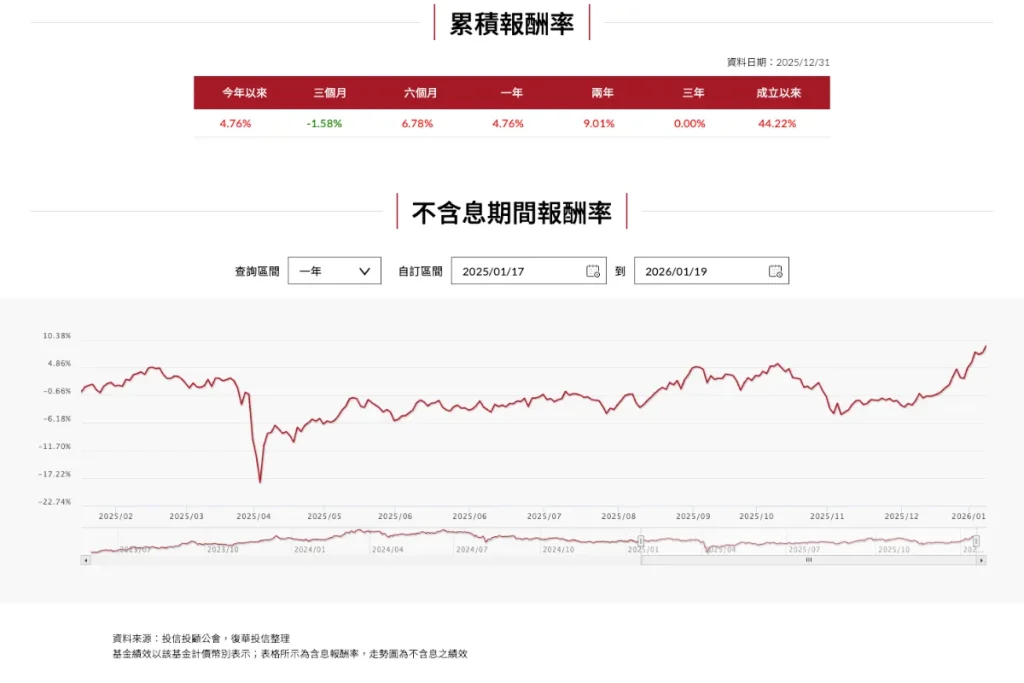Click the 自訂區間 label
Image resolution: width=1024 pixels, height=683 pixels.
pos(421,271)
